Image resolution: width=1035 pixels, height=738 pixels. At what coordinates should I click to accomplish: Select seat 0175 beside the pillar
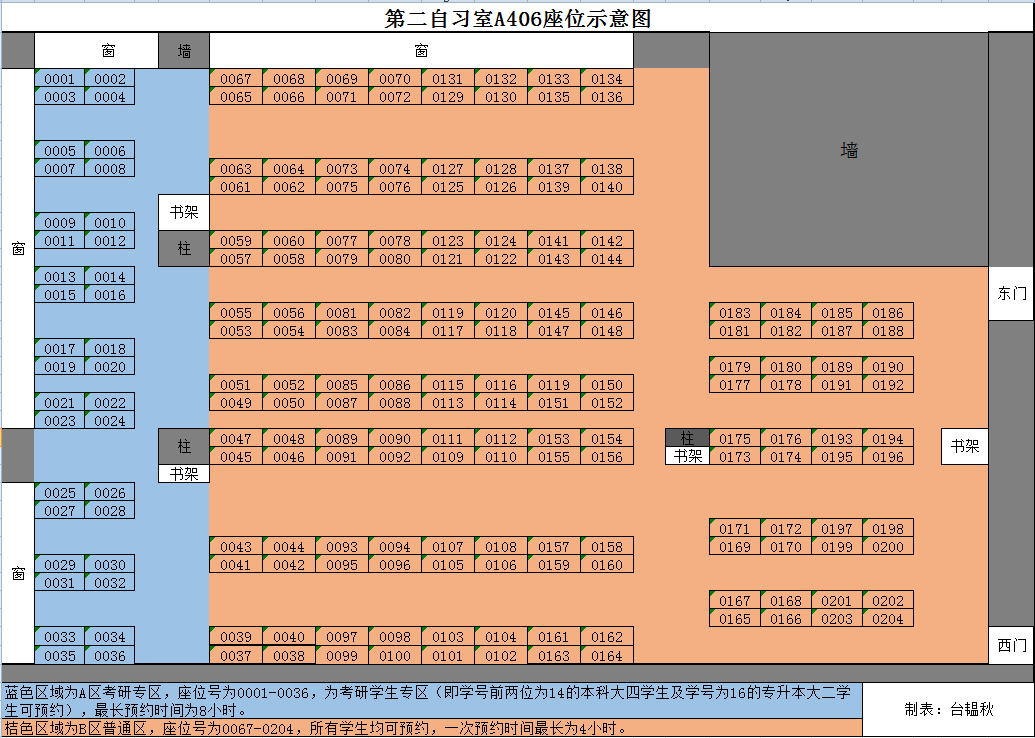pyautogui.click(x=735, y=439)
